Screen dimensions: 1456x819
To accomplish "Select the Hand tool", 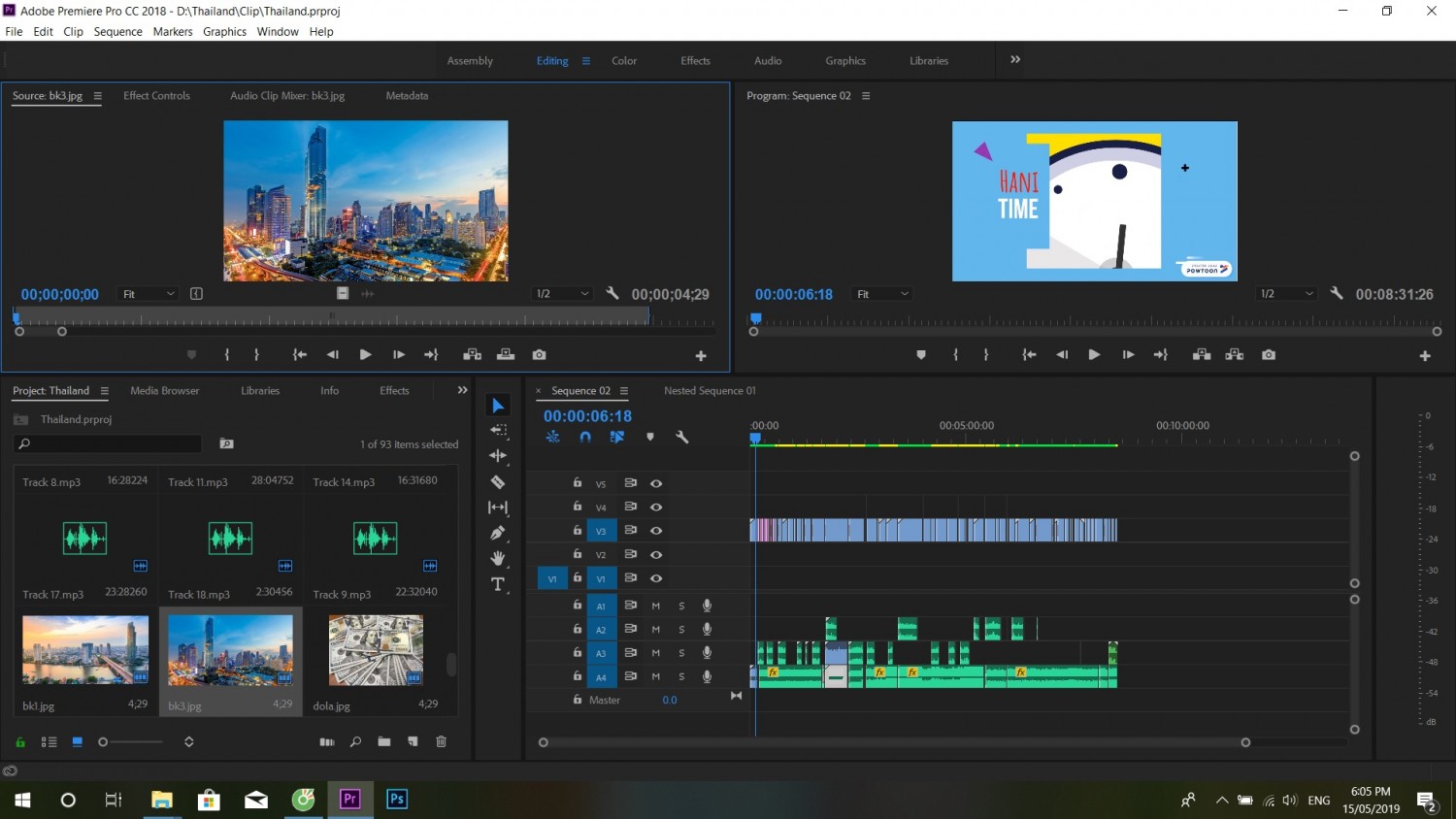I will tap(498, 558).
